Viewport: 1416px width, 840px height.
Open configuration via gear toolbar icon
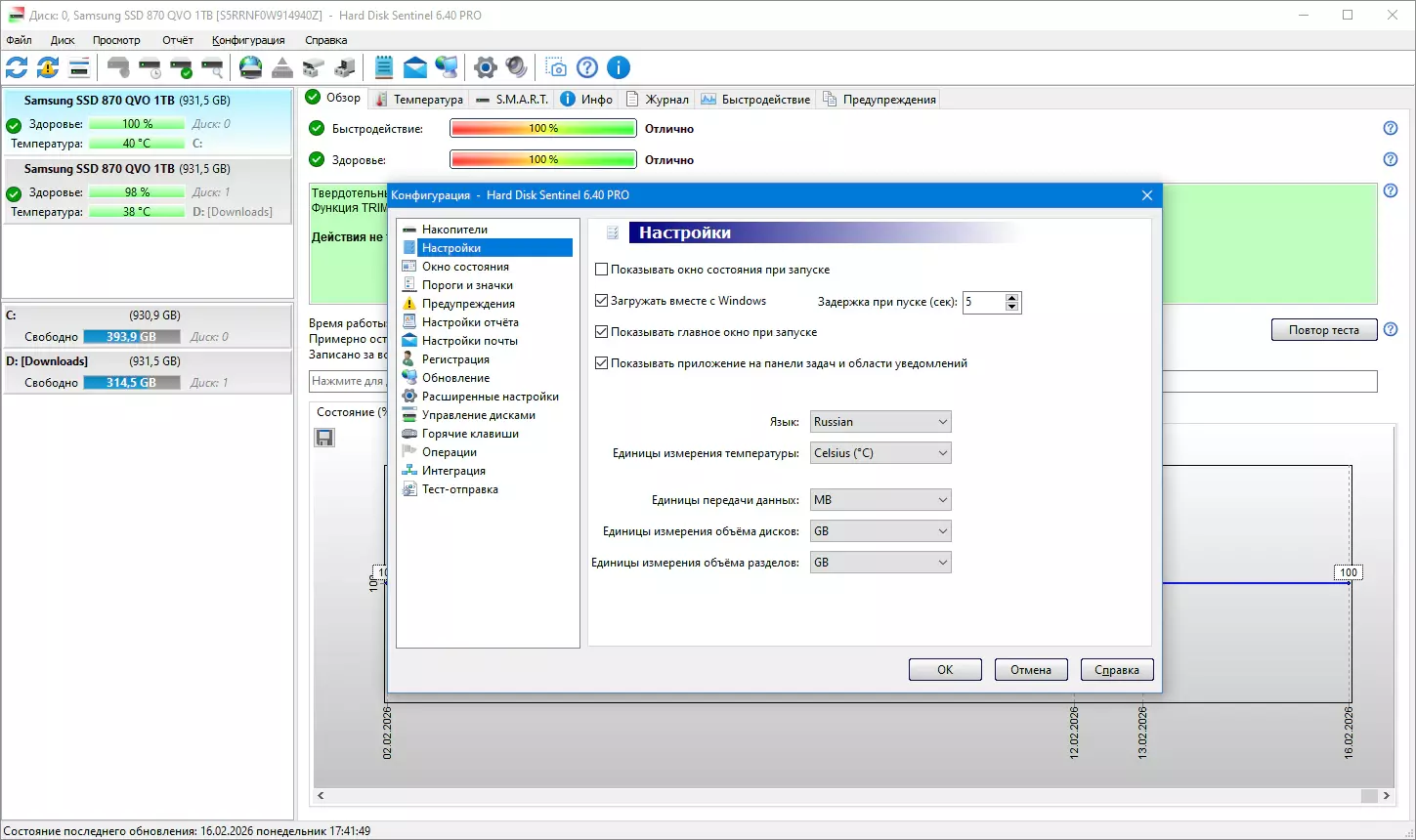tap(486, 67)
